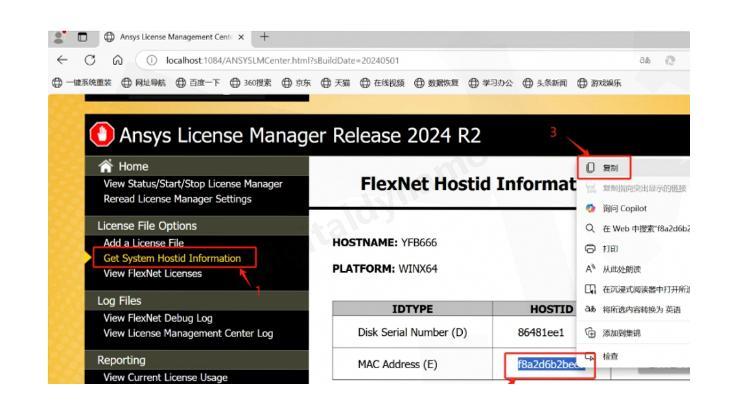The height and width of the screenshot is (414, 737).
Task: Click the collections icon in context menu
Action: [590, 333]
